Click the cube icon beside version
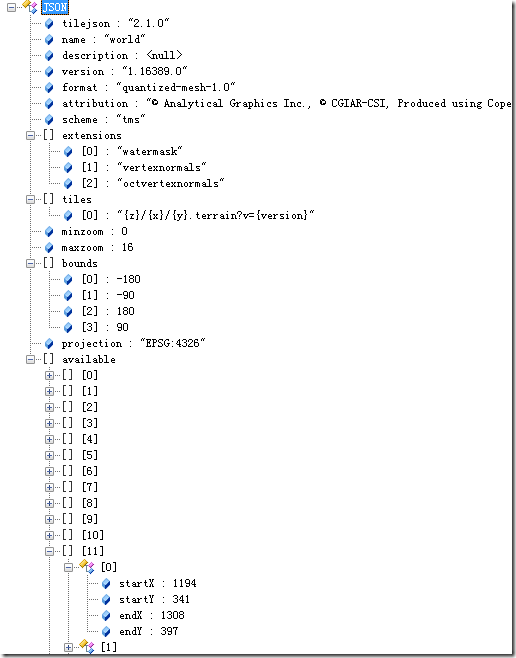The image size is (516, 658). pyautogui.click(x=49, y=71)
